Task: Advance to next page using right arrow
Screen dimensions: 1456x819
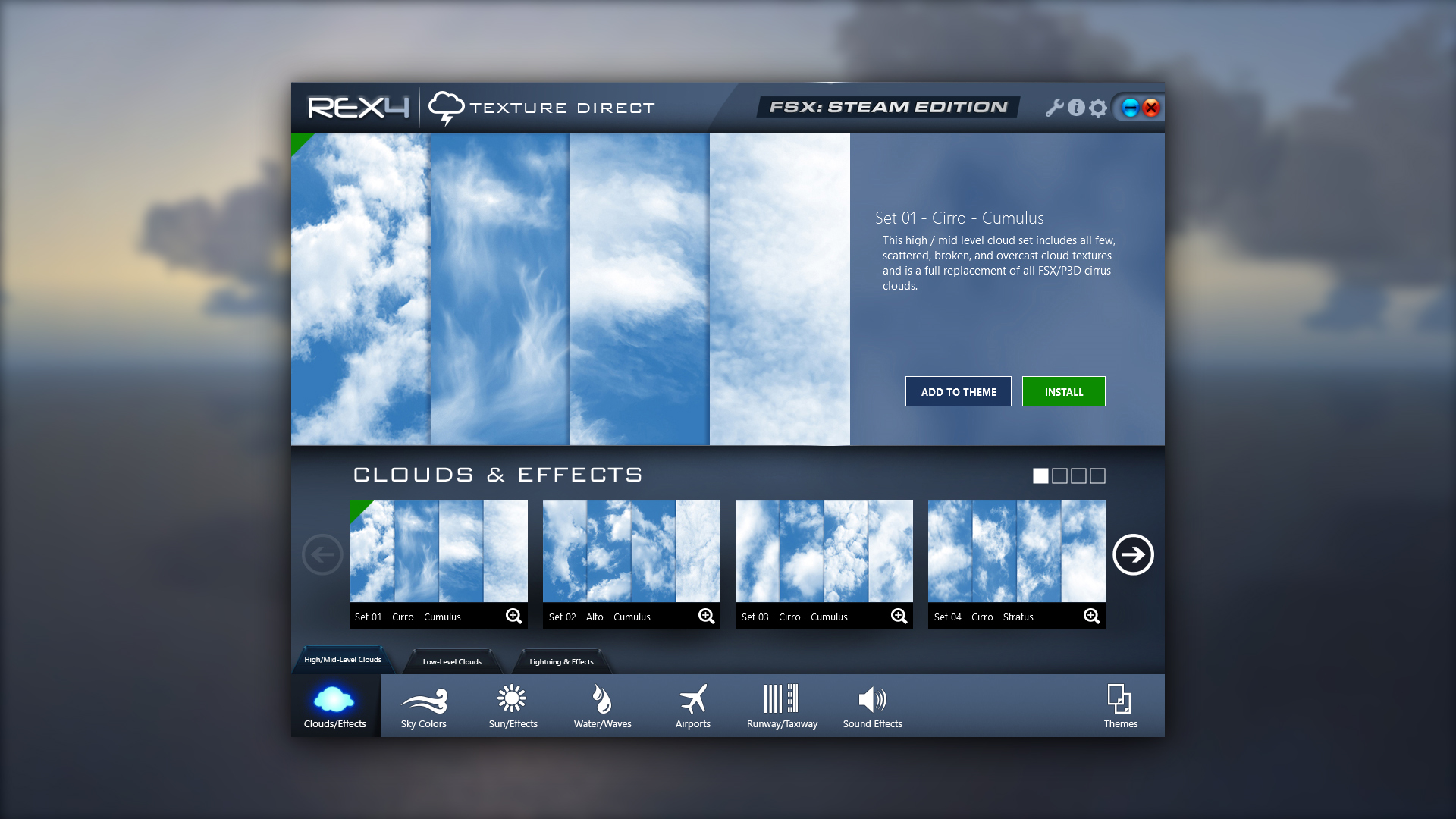Action: (1133, 554)
